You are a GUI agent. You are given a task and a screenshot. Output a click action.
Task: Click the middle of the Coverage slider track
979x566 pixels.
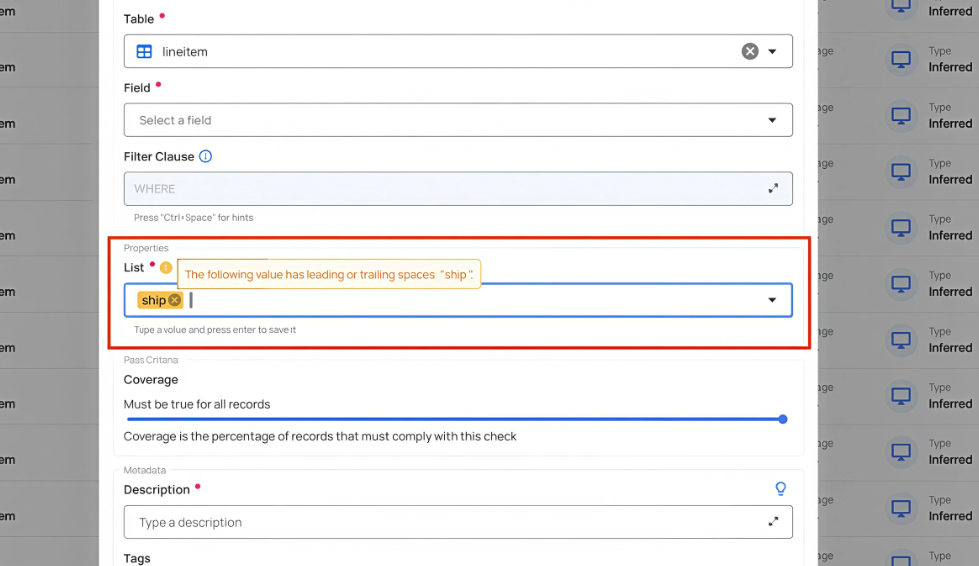(455, 419)
